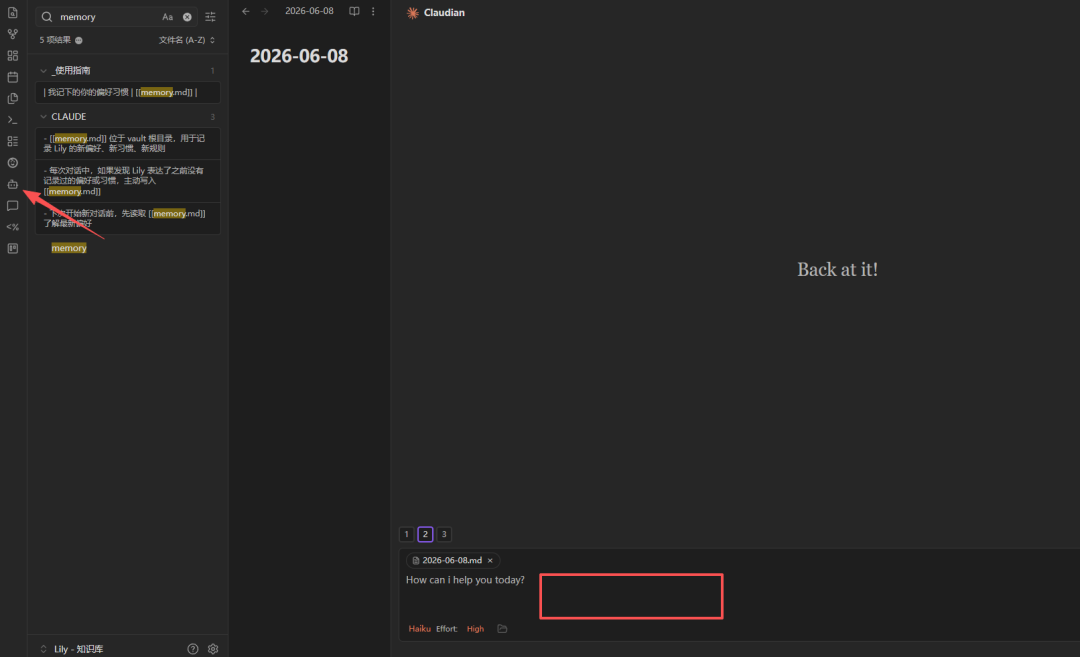The image size is (1080, 657).
Task: Click the 2026-06-08.md file chip
Action: [452, 561]
